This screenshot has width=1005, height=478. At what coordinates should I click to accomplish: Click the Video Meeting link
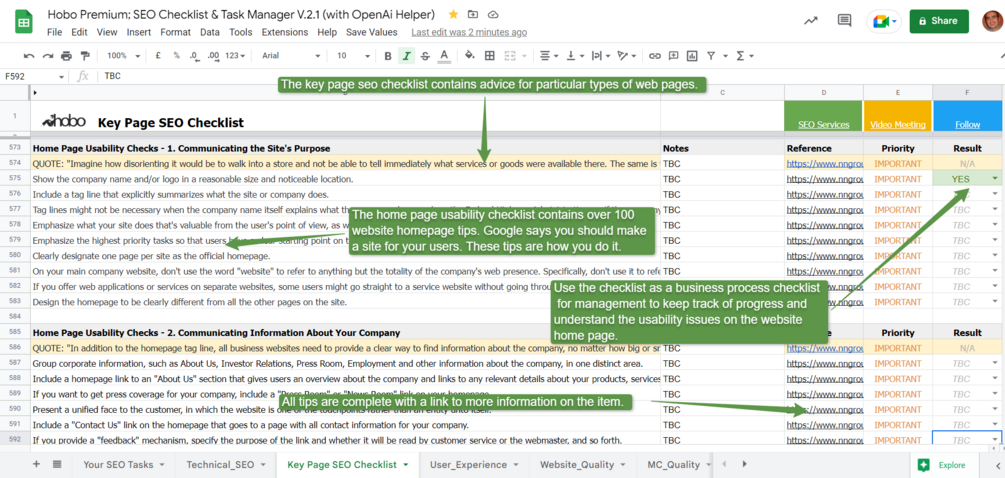click(x=898, y=125)
